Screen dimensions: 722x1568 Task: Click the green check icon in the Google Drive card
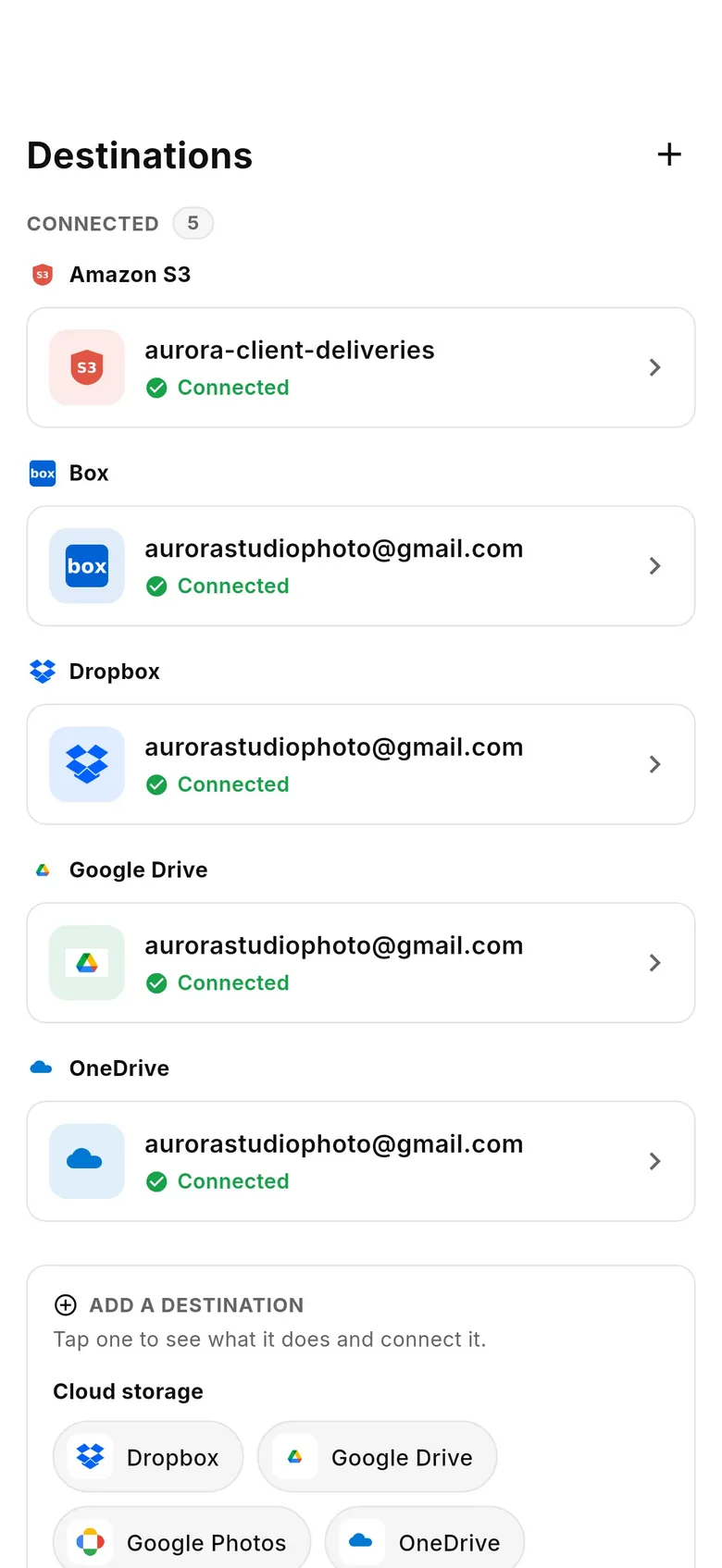click(157, 983)
